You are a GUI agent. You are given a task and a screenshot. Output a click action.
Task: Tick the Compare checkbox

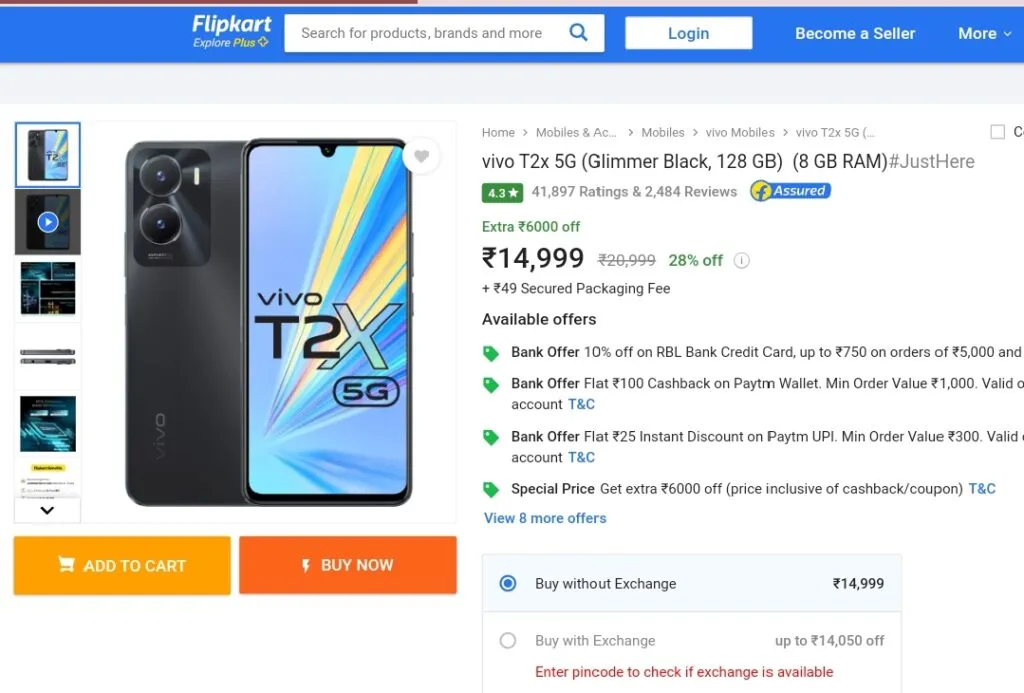click(997, 132)
